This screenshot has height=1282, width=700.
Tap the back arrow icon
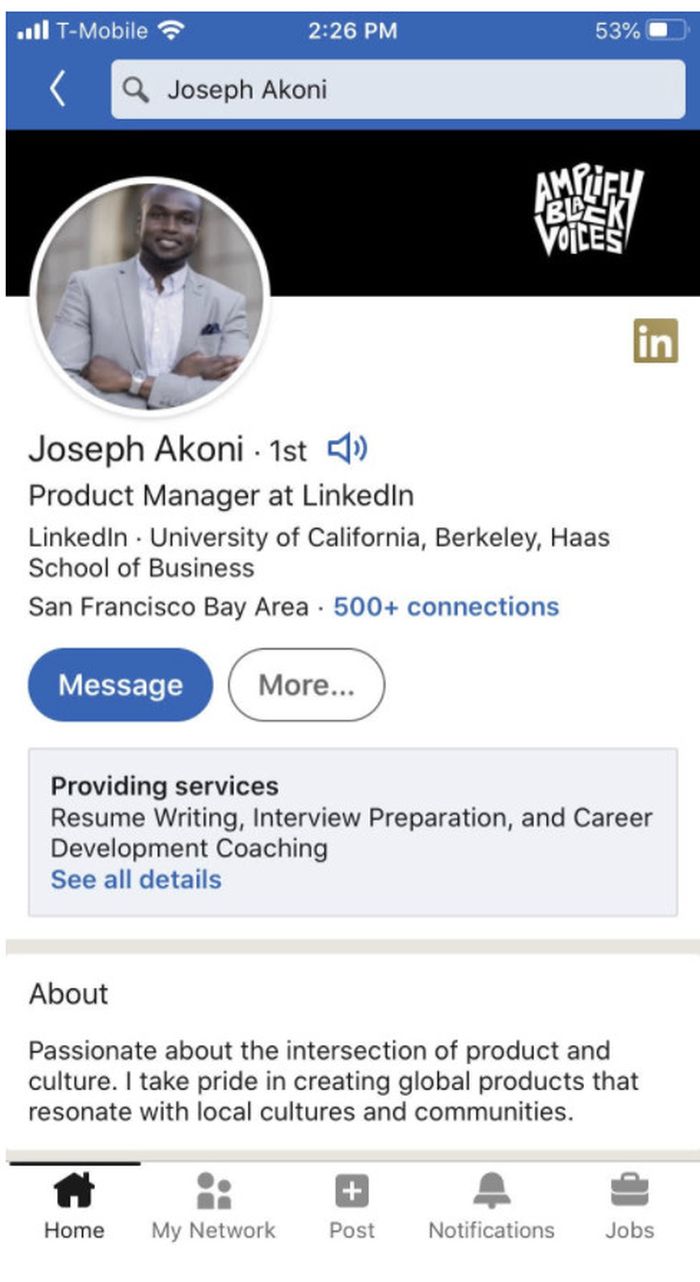click(x=58, y=90)
